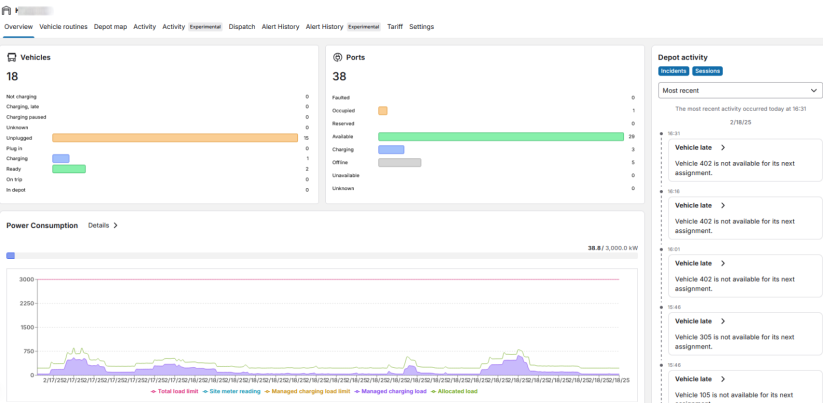Open the Depot map tab
The image size is (823, 403).
pos(112,27)
